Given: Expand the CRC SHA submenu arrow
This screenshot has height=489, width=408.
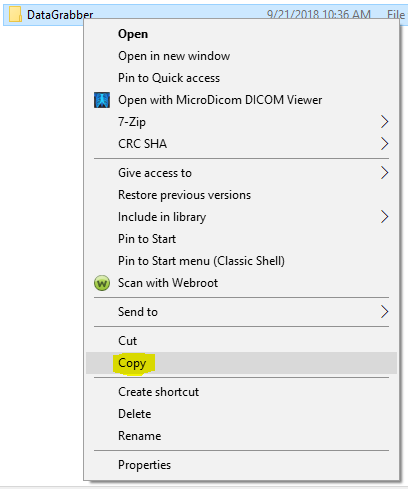Looking at the screenshot, I should [x=385, y=144].
